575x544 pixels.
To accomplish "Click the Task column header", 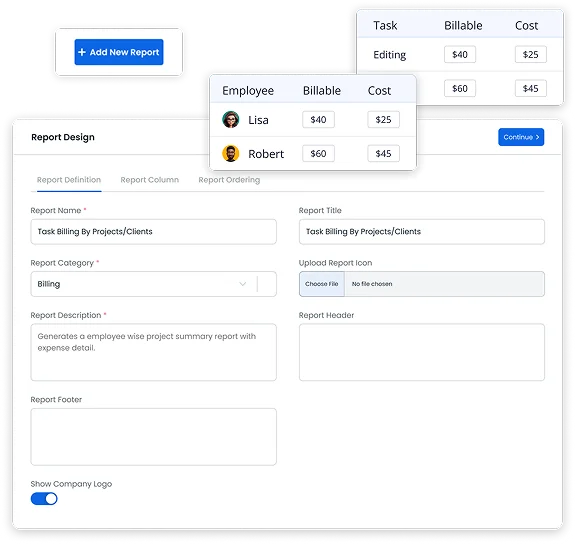I will coord(385,25).
